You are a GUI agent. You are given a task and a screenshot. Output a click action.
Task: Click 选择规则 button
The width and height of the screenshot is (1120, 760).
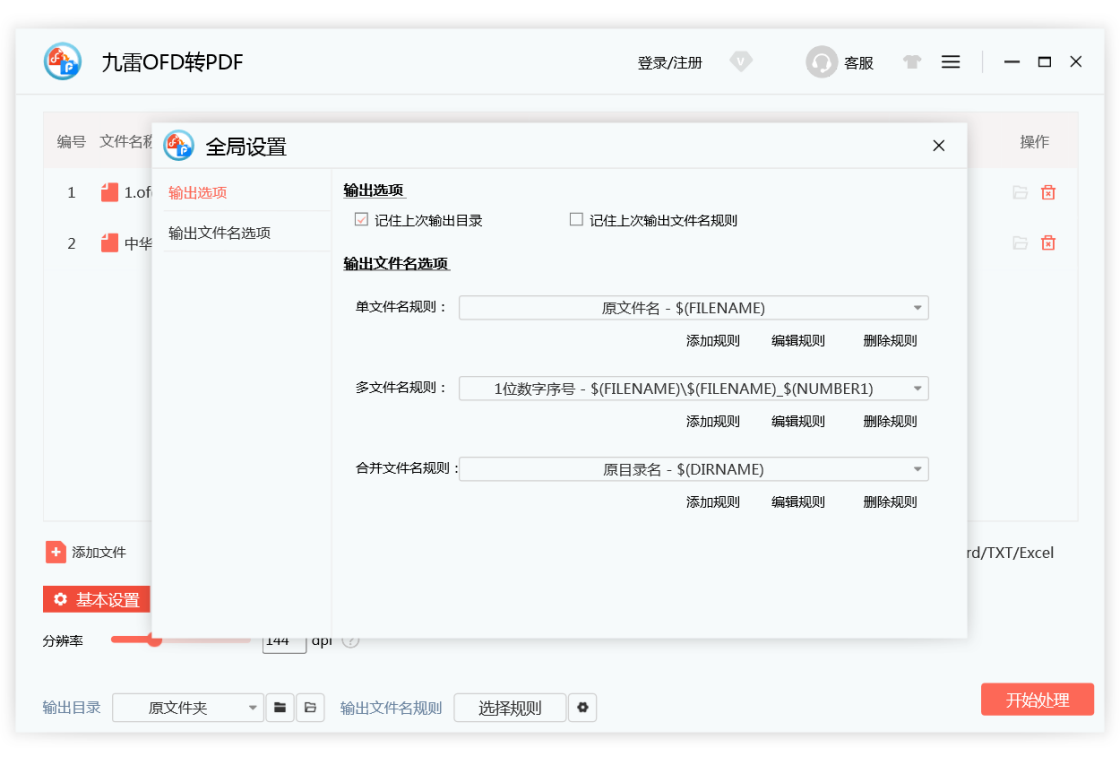510,707
